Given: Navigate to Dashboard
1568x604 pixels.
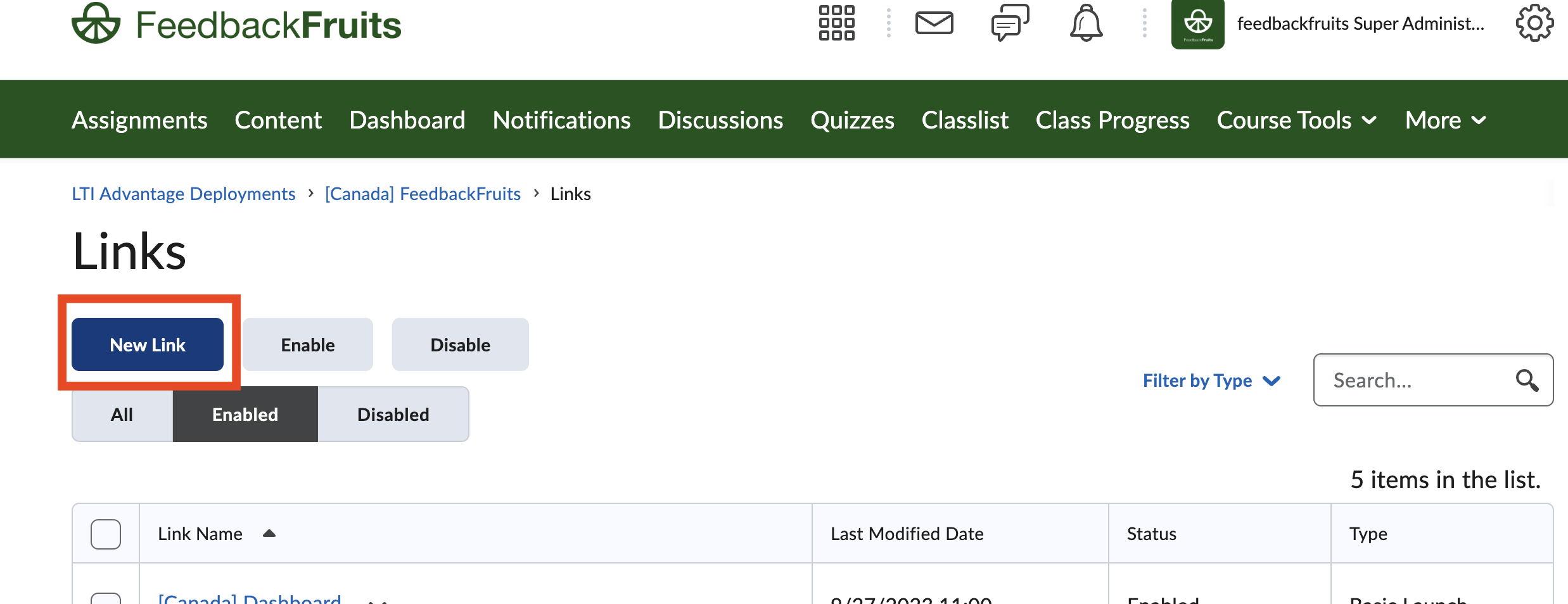Looking at the screenshot, I should coord(407,120).
